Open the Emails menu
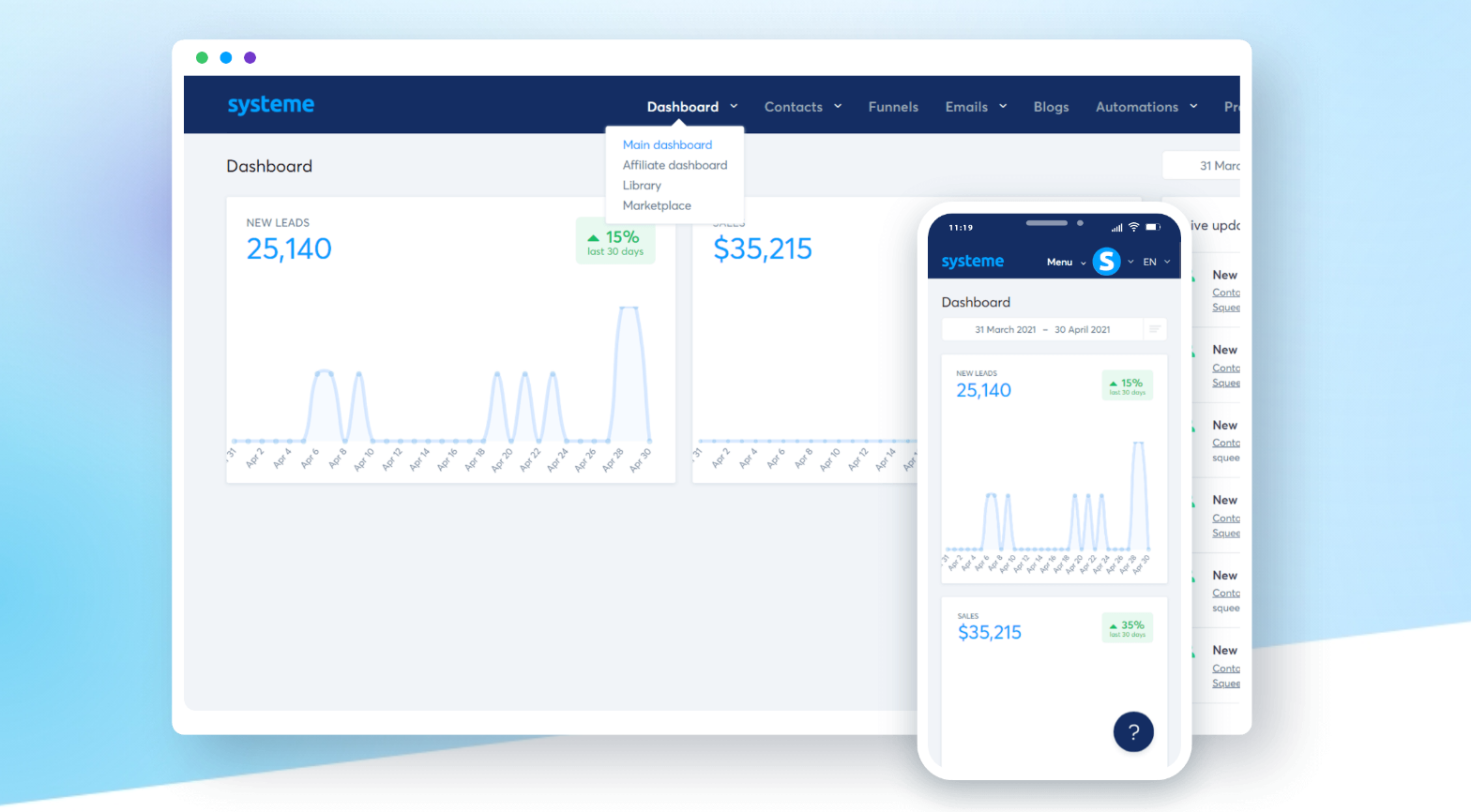This screenshot has width=1471, height=812. tap(966, 107)
